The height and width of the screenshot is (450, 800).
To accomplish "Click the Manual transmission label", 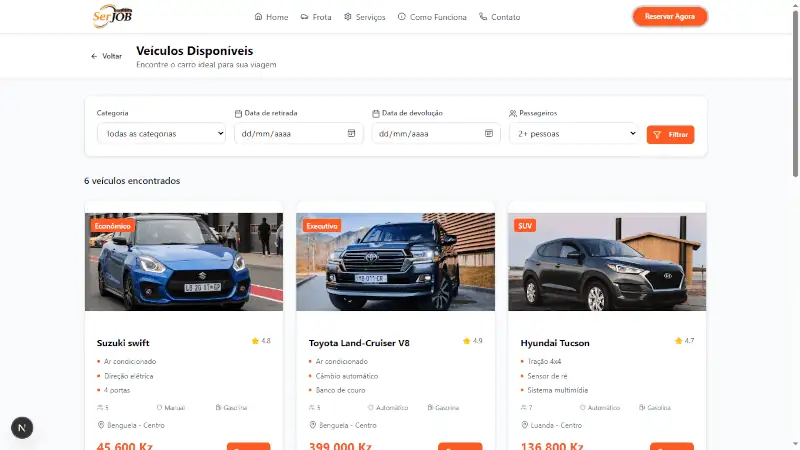I will (x=174, y=408).
